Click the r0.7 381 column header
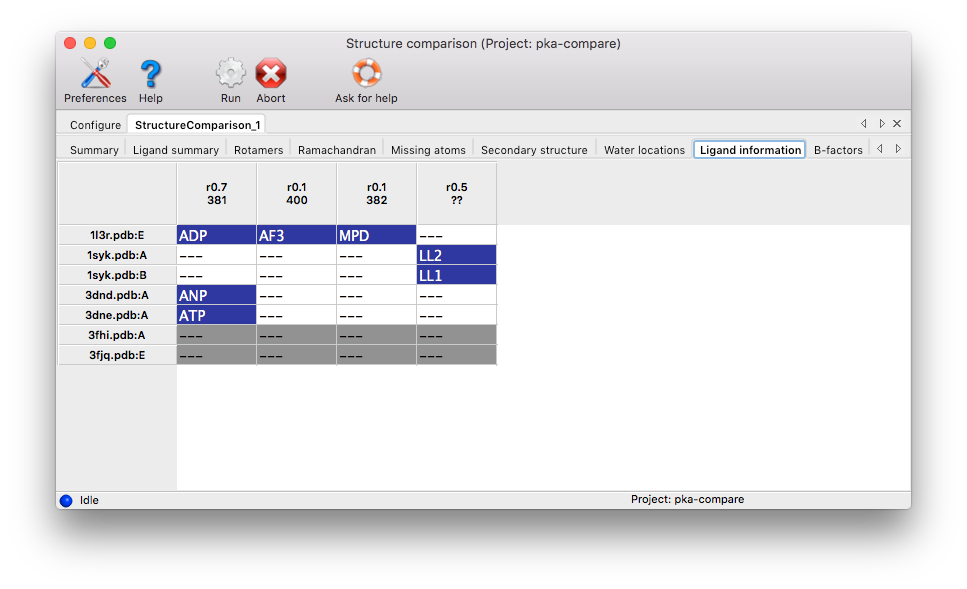The width and height of the screenshot is (967, 589). coord(216,193)
